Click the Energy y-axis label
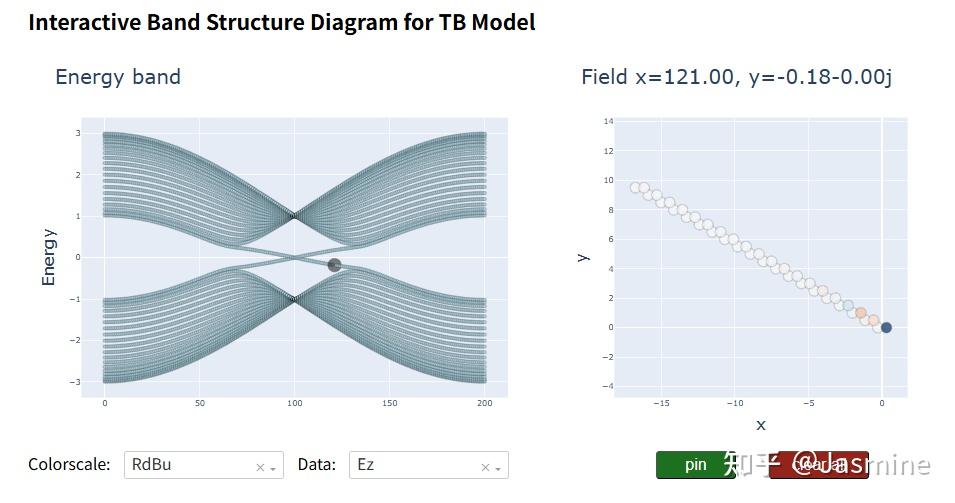The width and height of the screenshot is (955, 503). [x=48, y=257]
